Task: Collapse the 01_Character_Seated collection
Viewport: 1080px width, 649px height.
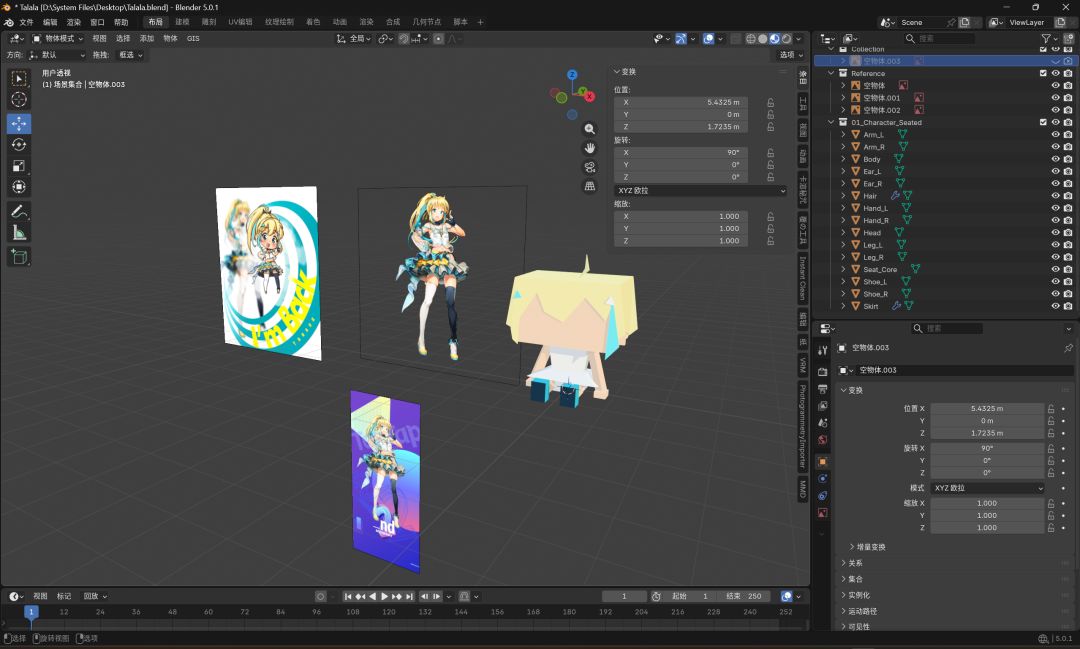Action: 831,122
